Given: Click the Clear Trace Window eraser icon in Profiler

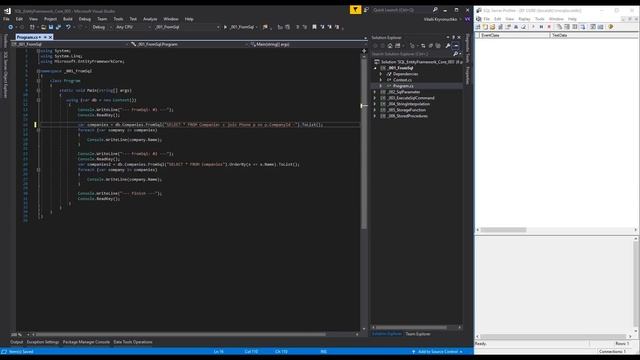Looking at the screenshot, I should 524,27.
